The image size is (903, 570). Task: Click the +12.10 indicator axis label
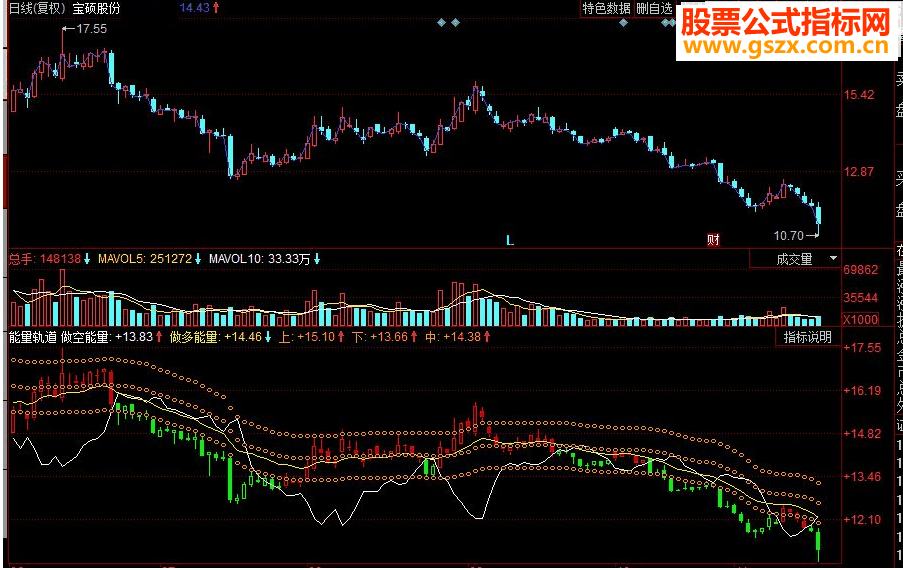pyautogui.click(x=862, y=520)
